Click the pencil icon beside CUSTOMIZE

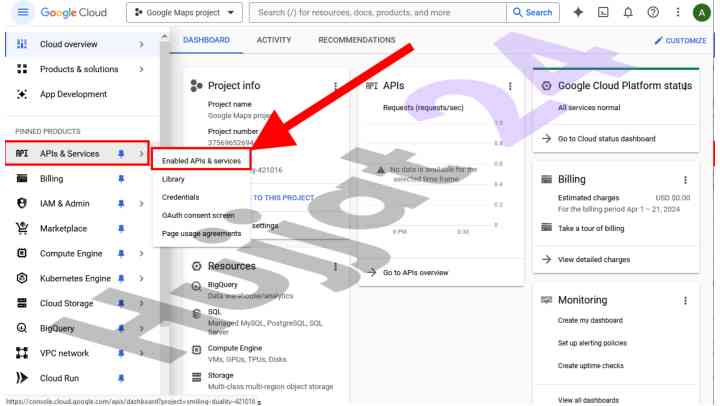point(658,40)
